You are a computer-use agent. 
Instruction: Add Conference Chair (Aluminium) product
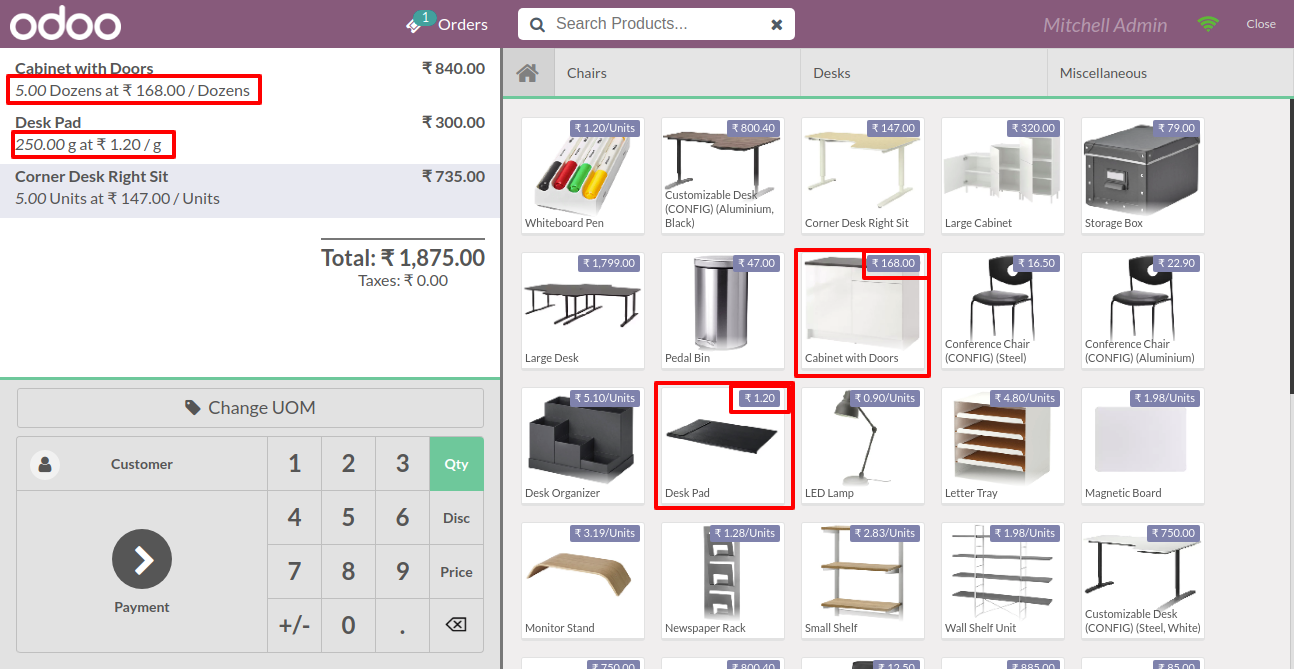1143,311
